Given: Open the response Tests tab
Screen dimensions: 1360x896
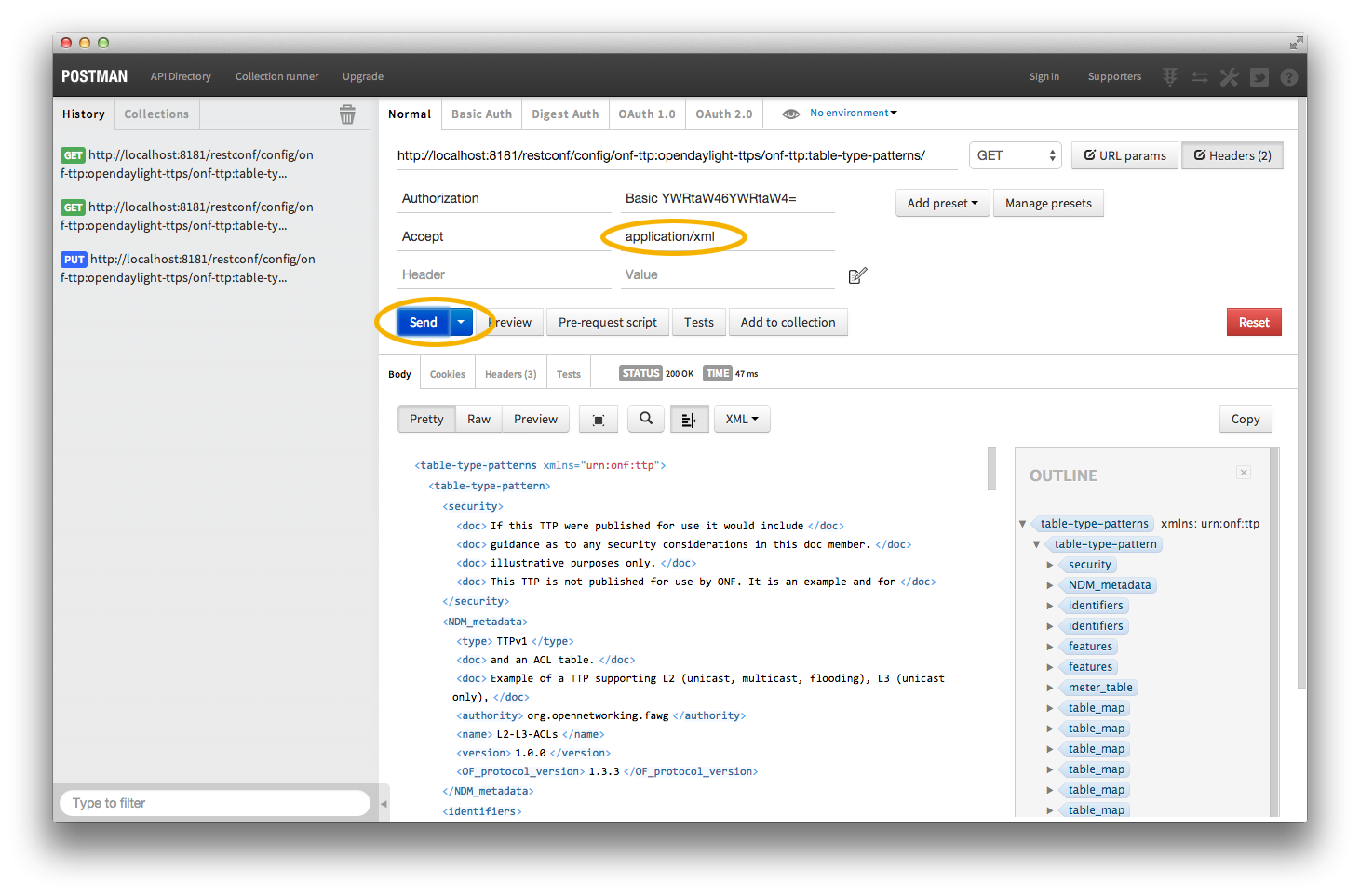Looking at the screenshot, I should [569, 374].
